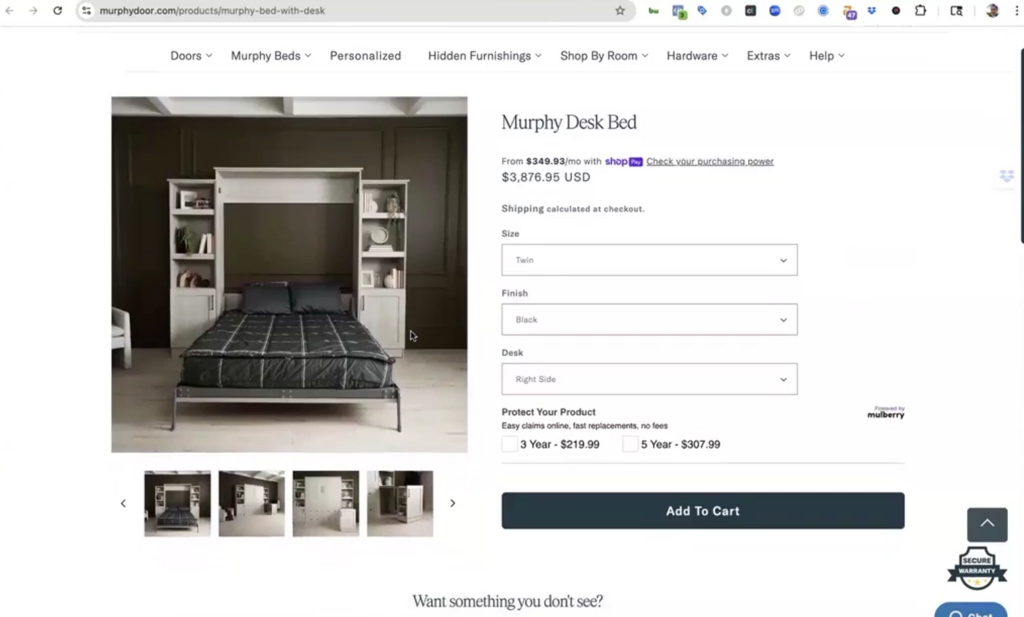This screenshot has height=617, width=1024.
Task: Click the Add To Cart button
Action: tap(702, 510)
